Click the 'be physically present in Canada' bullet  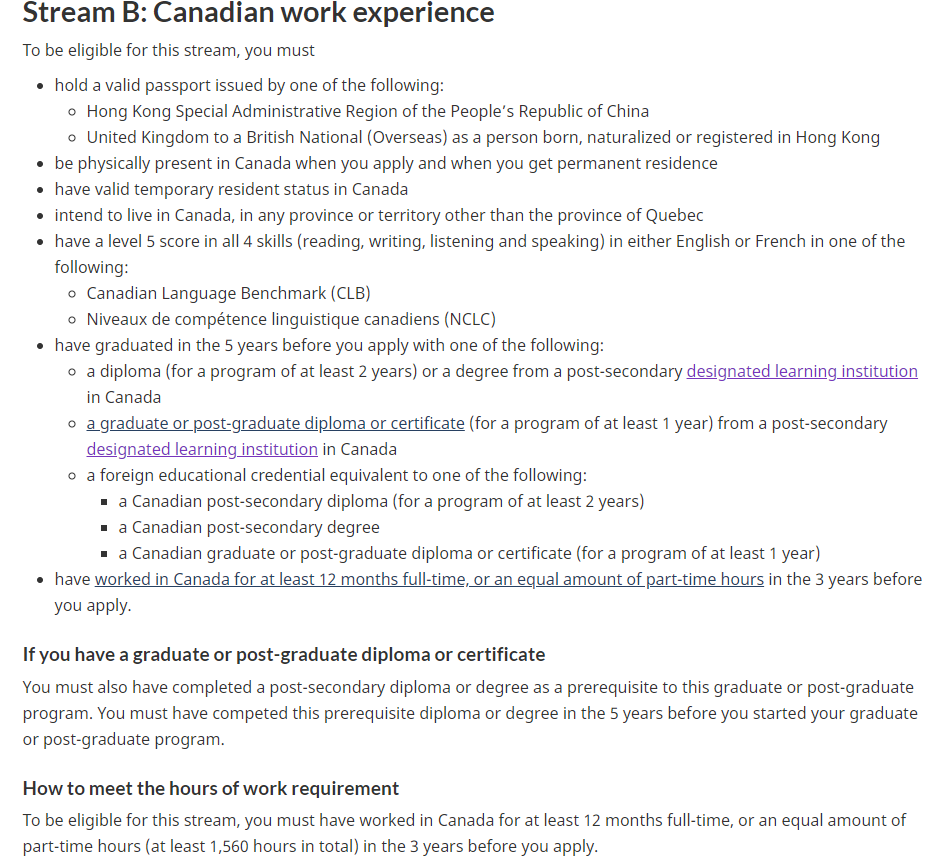tap(385, 163)
